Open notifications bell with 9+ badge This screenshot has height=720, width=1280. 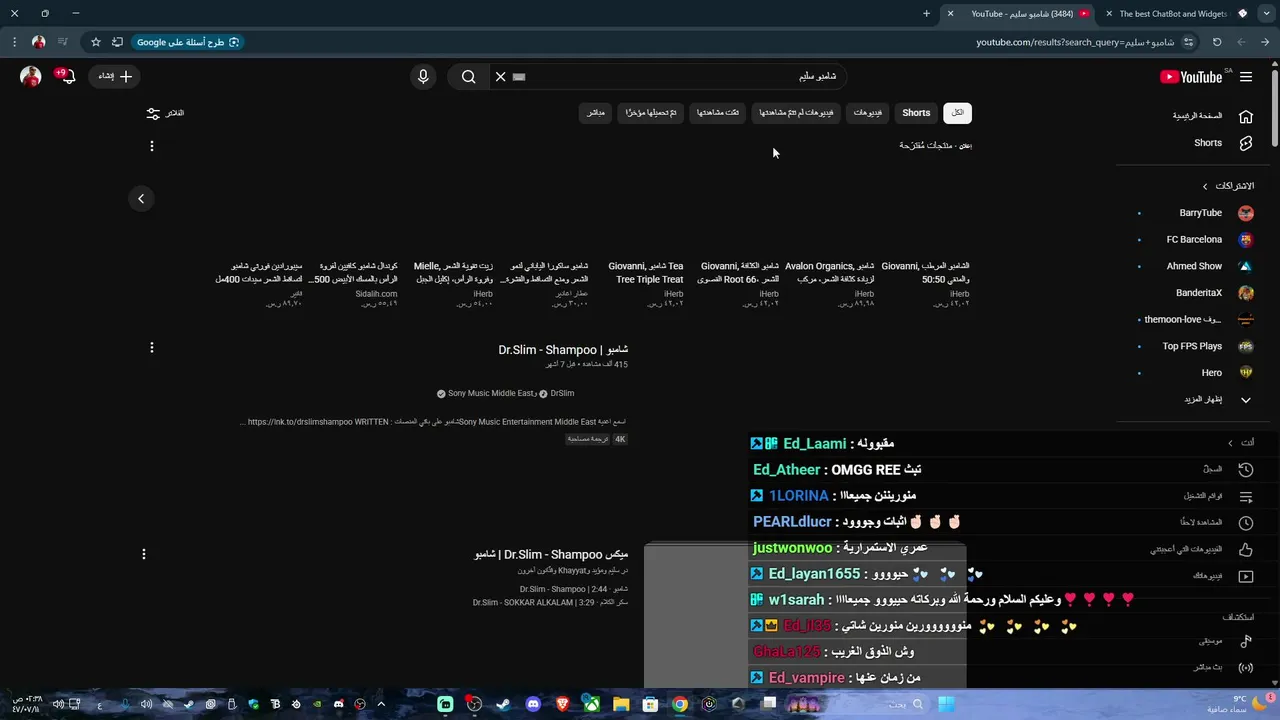(68, 76)
